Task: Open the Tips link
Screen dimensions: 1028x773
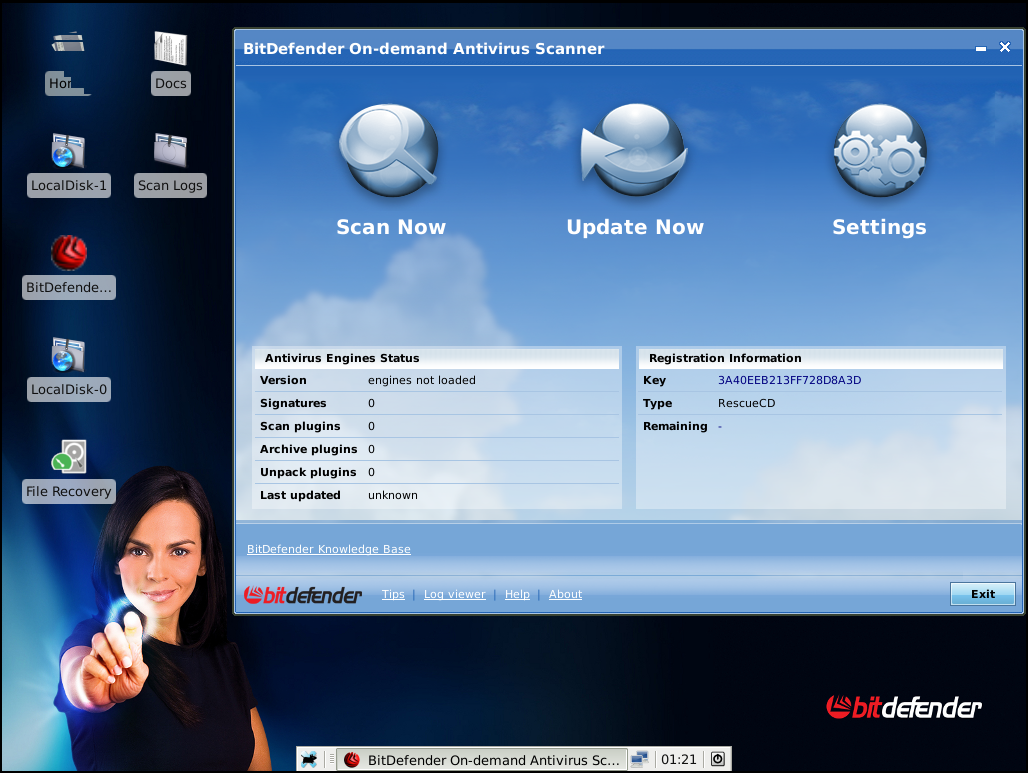Action: click(x=393, y=594)
